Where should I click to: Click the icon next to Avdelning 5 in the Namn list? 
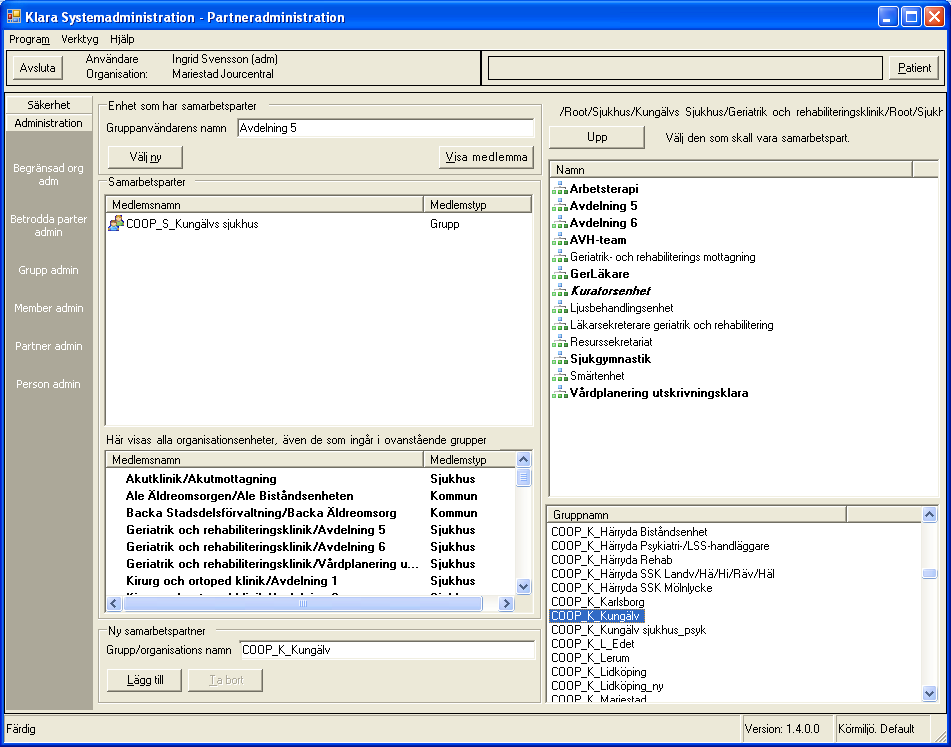point(559,206)
